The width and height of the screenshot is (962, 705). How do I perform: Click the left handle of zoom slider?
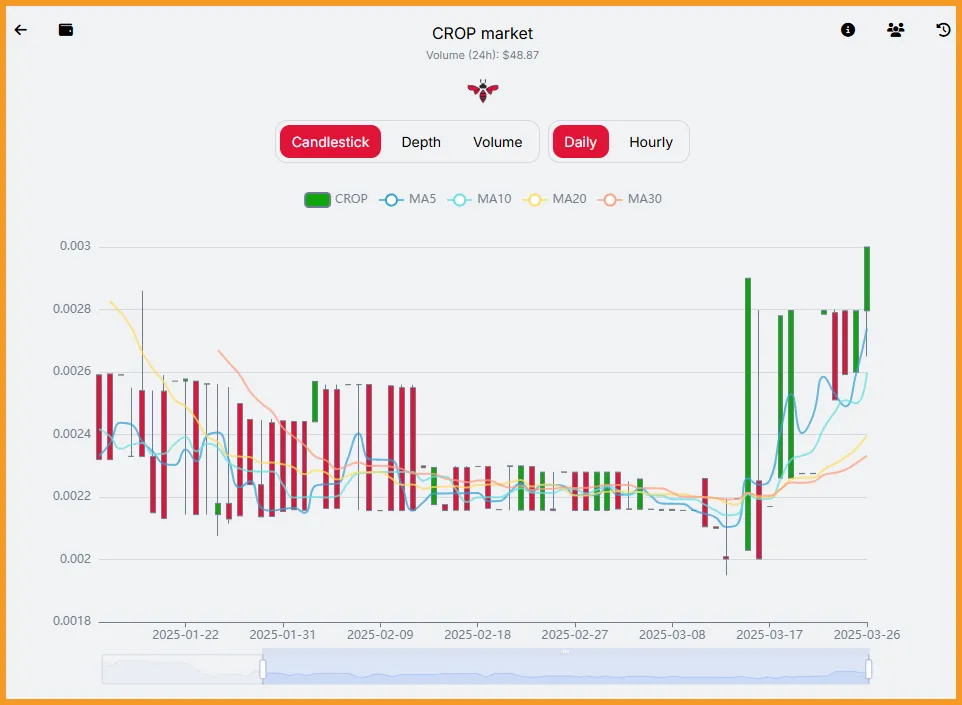(x=263, y=669)
